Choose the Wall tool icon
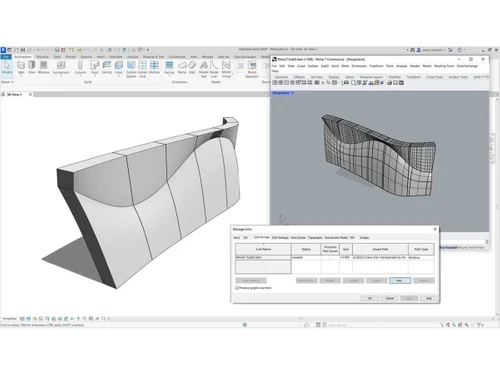The image size is (500, 375). pyautogui.click(x=21, y=65)
